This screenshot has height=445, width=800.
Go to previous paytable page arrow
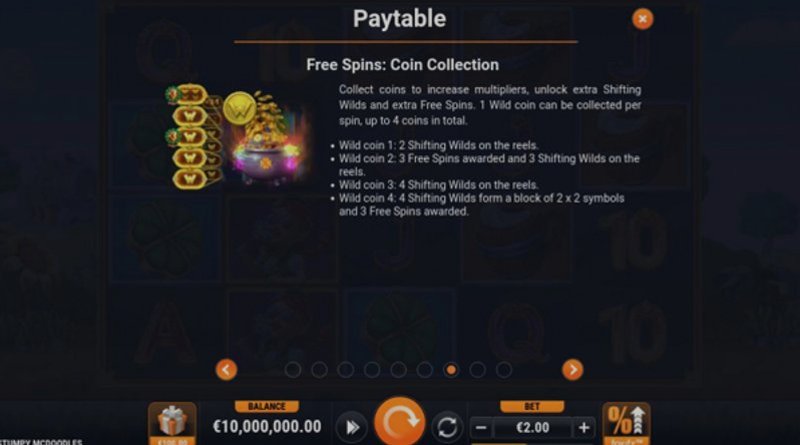click(x=226, y=369)
